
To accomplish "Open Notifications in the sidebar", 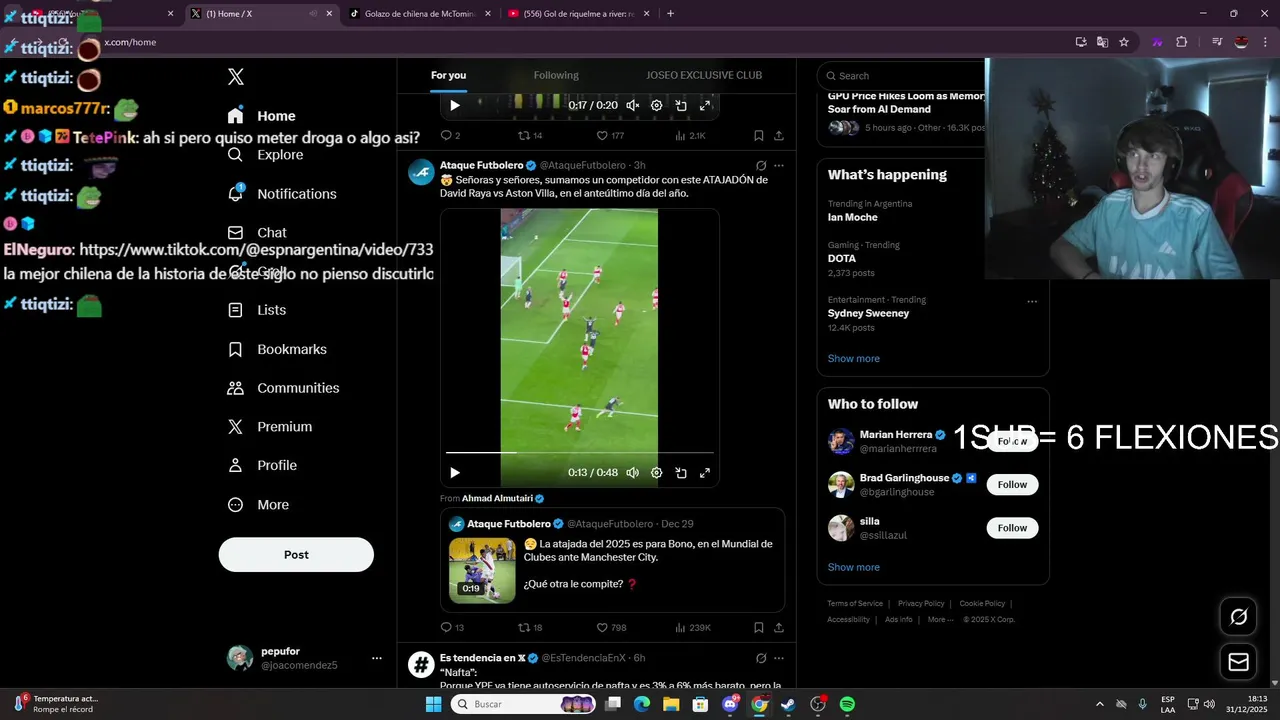I will [283, 194].
